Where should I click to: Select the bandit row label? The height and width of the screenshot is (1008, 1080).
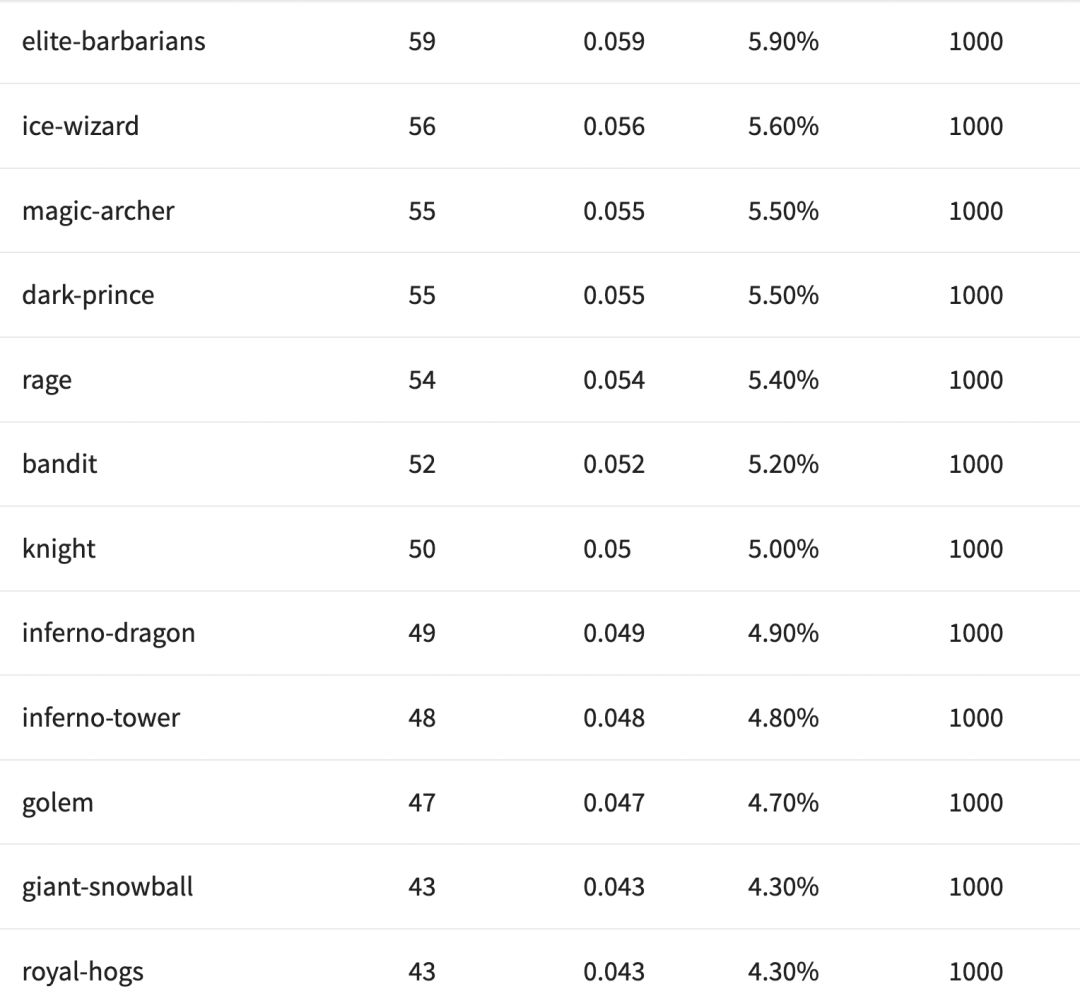(60, 464)
